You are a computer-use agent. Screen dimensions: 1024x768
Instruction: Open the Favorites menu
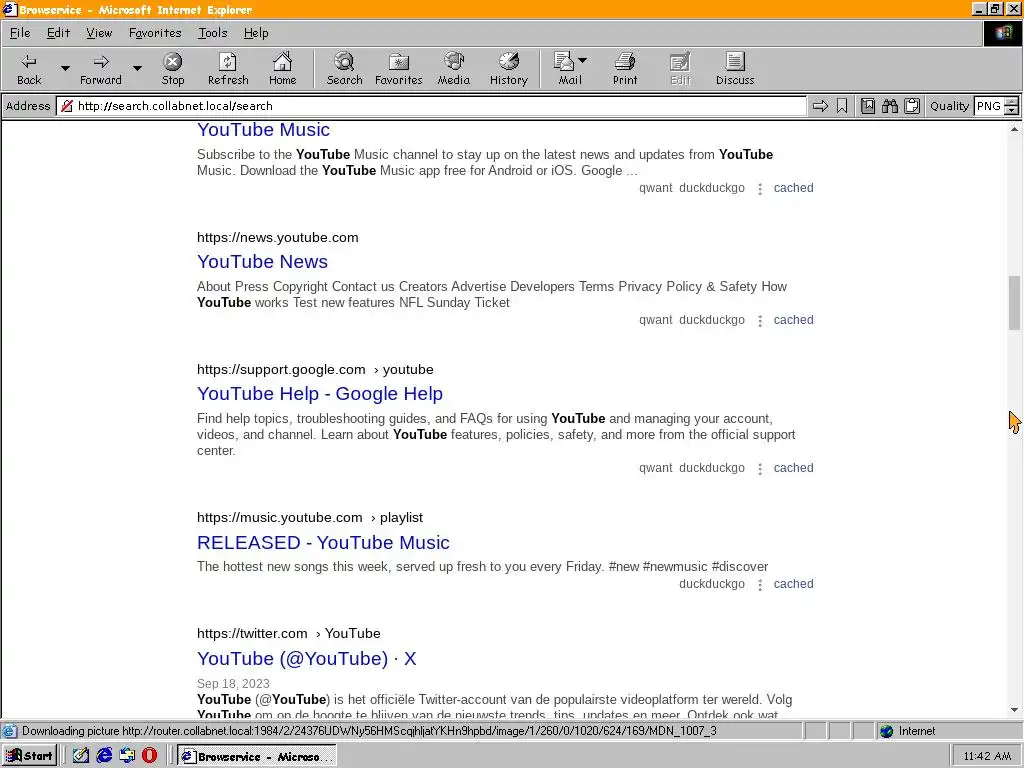(x=155, y=33)
